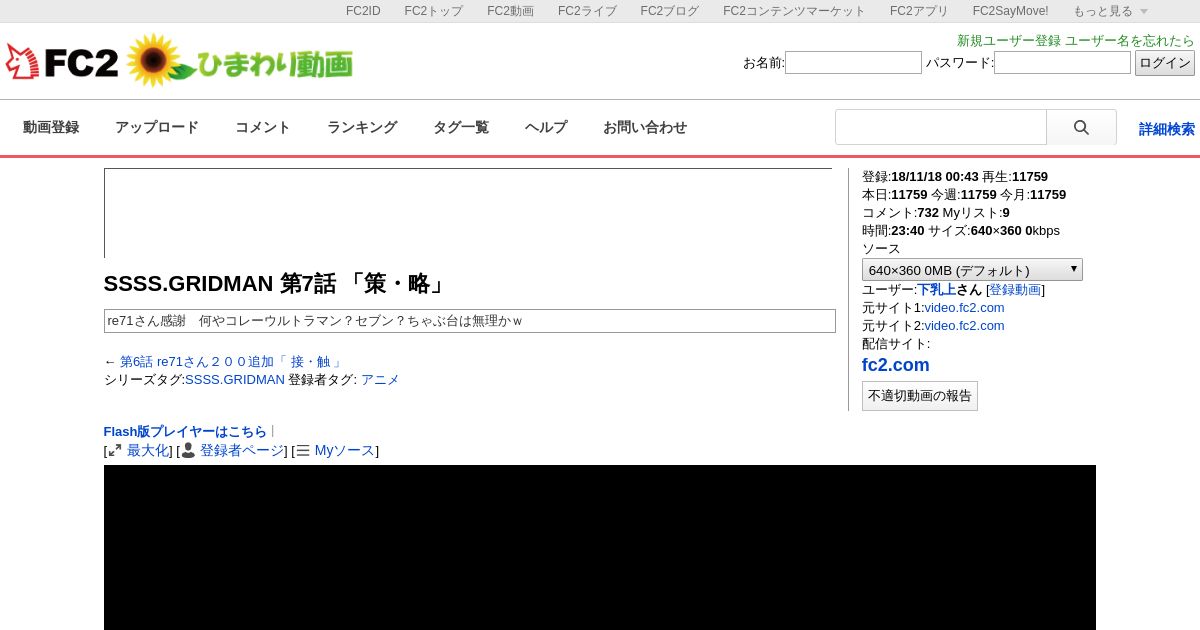Click the black video player area

[600, 547]
